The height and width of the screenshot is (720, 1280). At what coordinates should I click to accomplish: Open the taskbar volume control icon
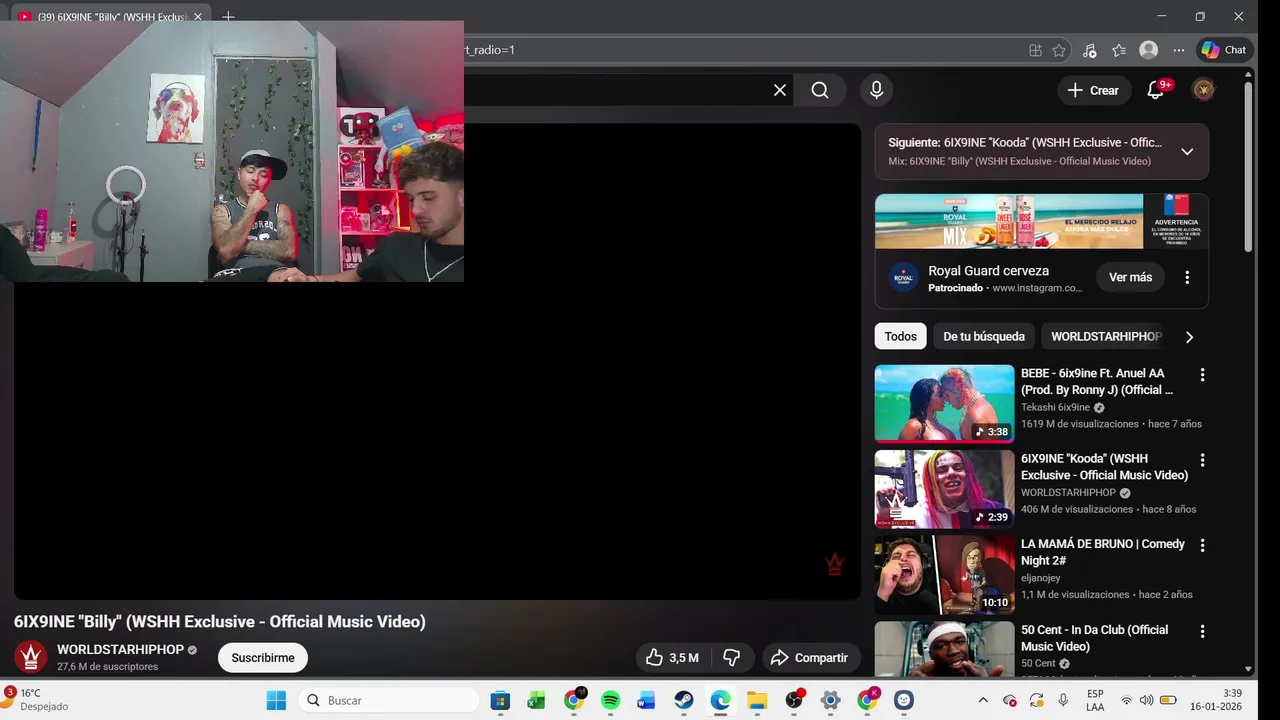1146,701
